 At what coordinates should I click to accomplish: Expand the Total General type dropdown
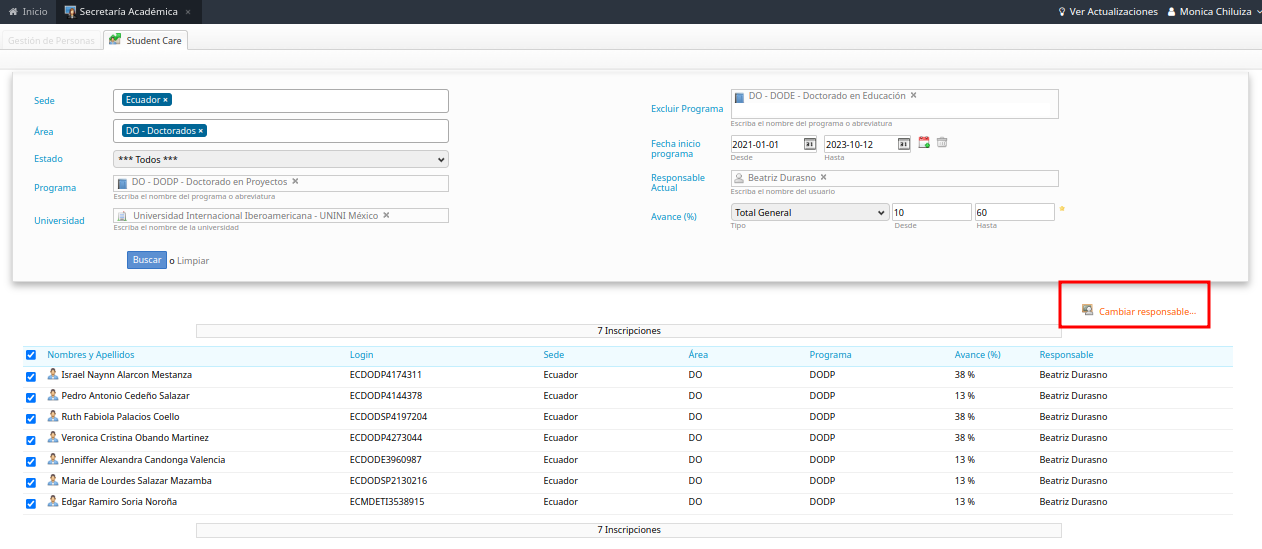point(809,212)
